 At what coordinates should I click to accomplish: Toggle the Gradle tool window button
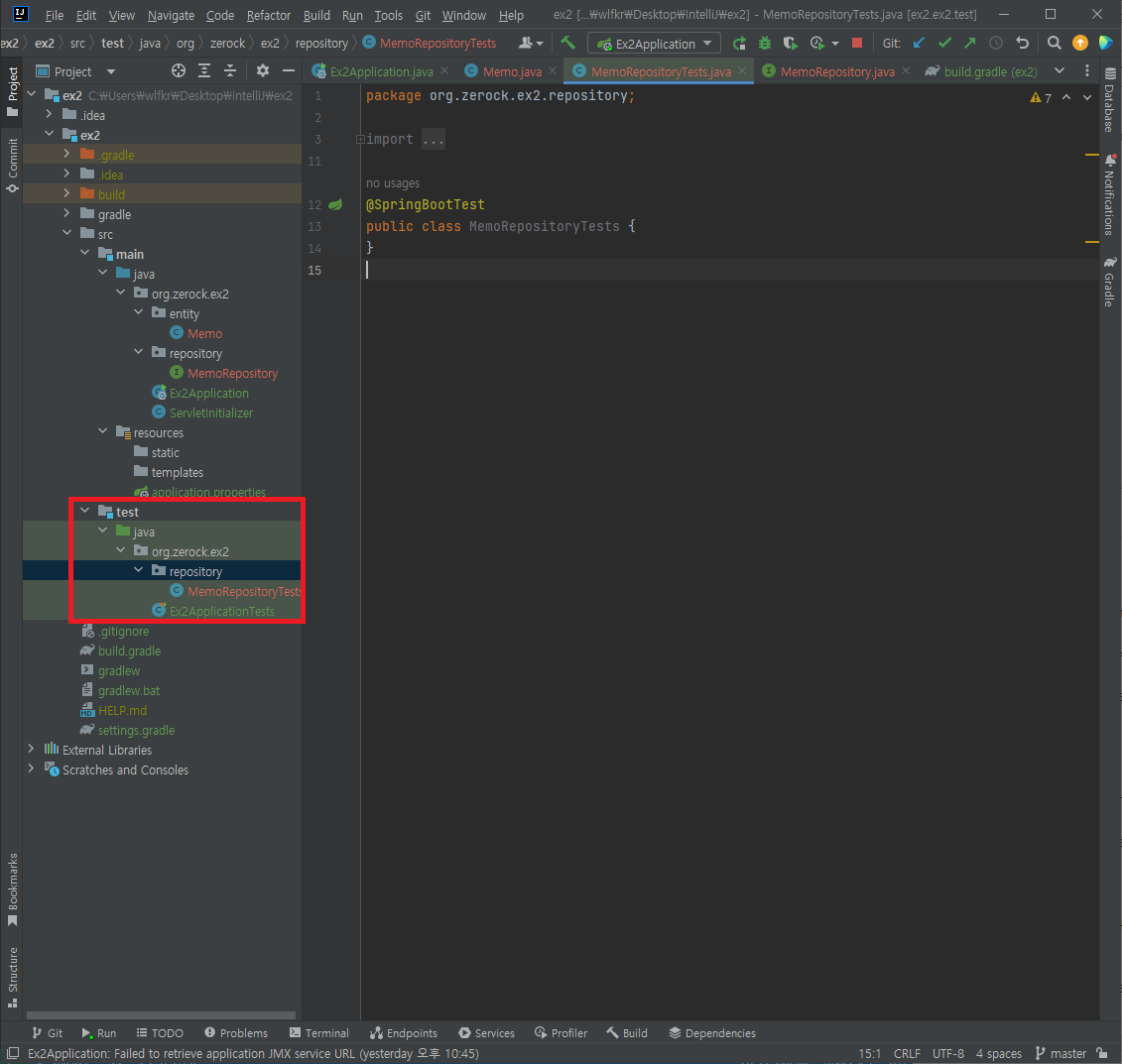click(x=1109, y=281)
